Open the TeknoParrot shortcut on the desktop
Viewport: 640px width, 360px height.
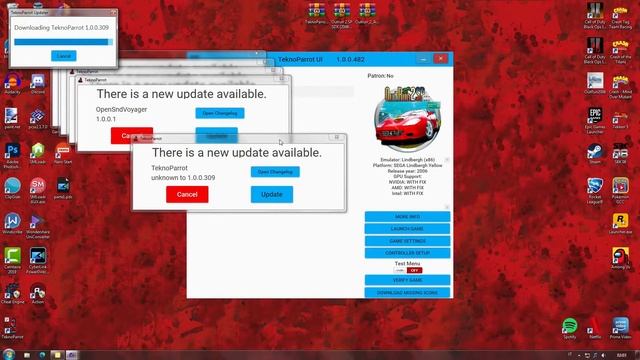click(x=12, y=328)
